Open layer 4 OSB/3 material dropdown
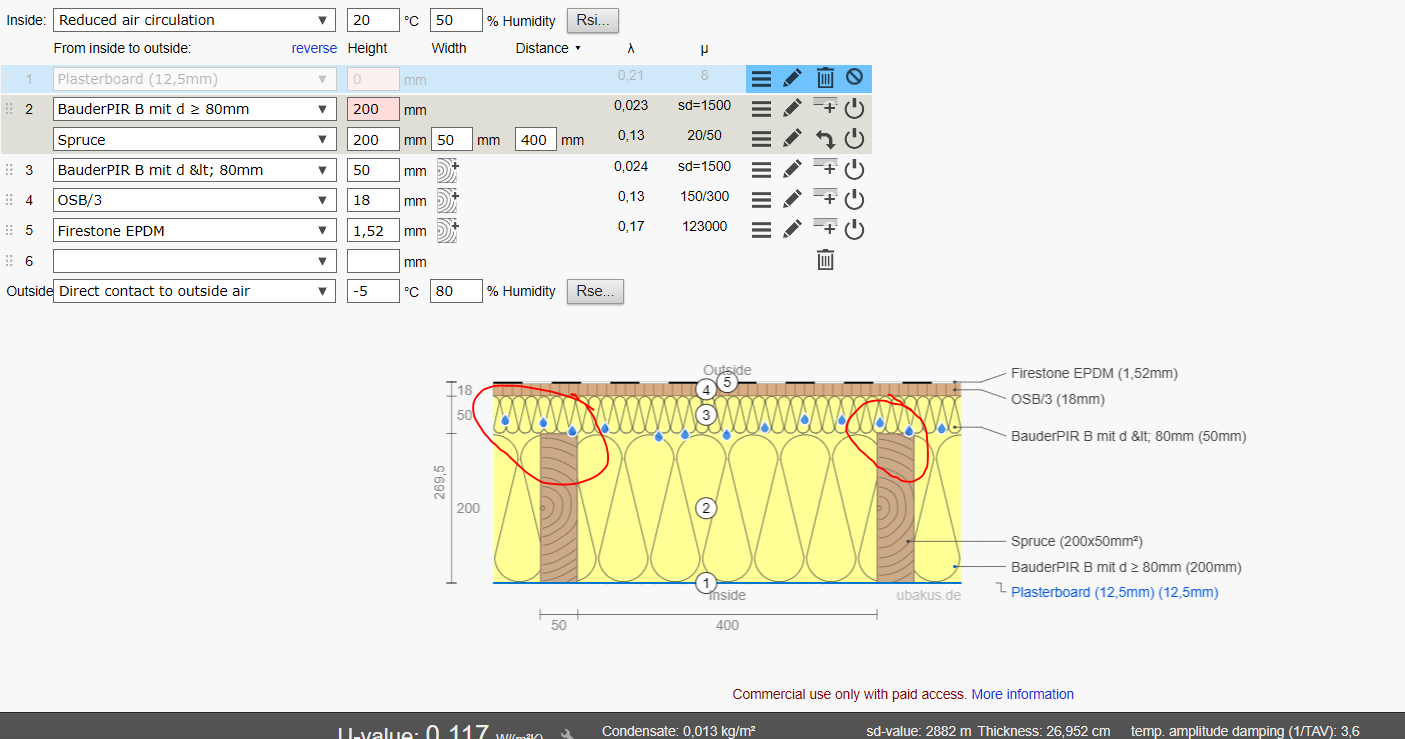The image size is (1405, 739). (x=195, y=200)
